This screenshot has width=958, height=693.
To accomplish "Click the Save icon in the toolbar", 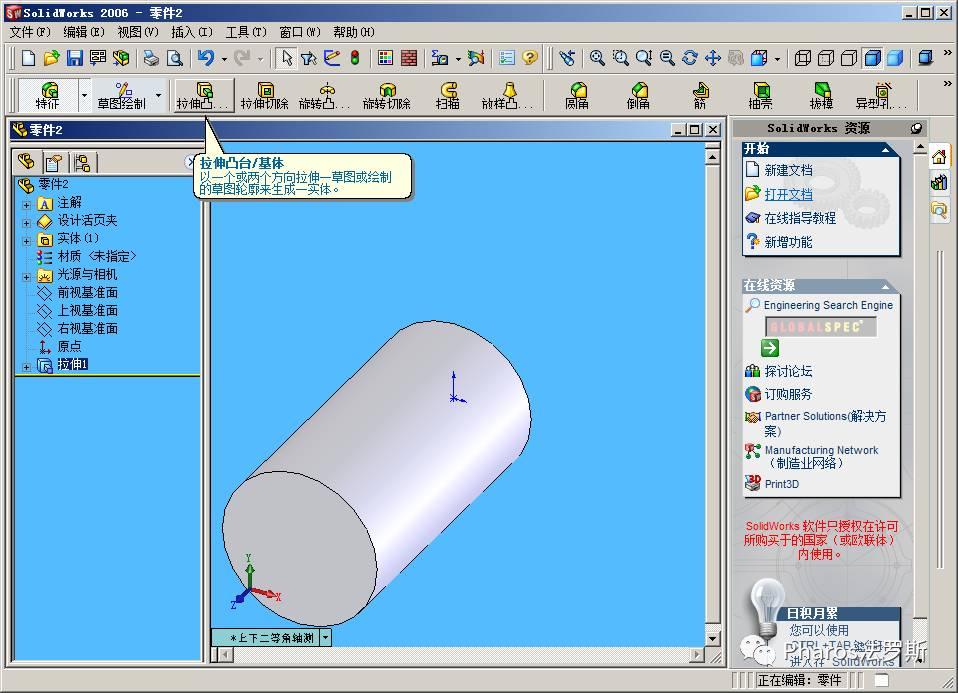I will pos(75,58).
